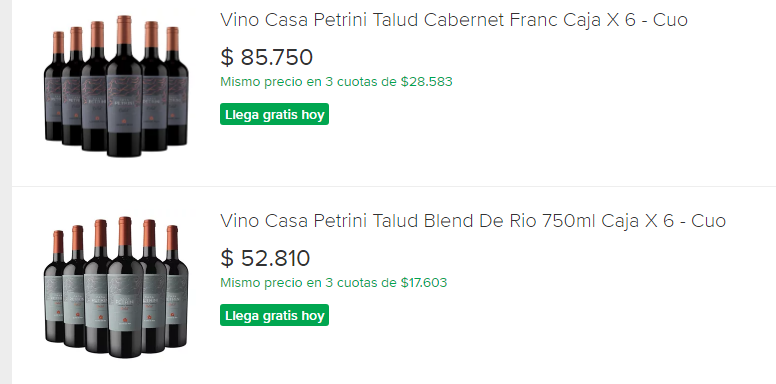Click the Llega gratis hoy badge under $52.810
The image size is (776, 384).
275,315
